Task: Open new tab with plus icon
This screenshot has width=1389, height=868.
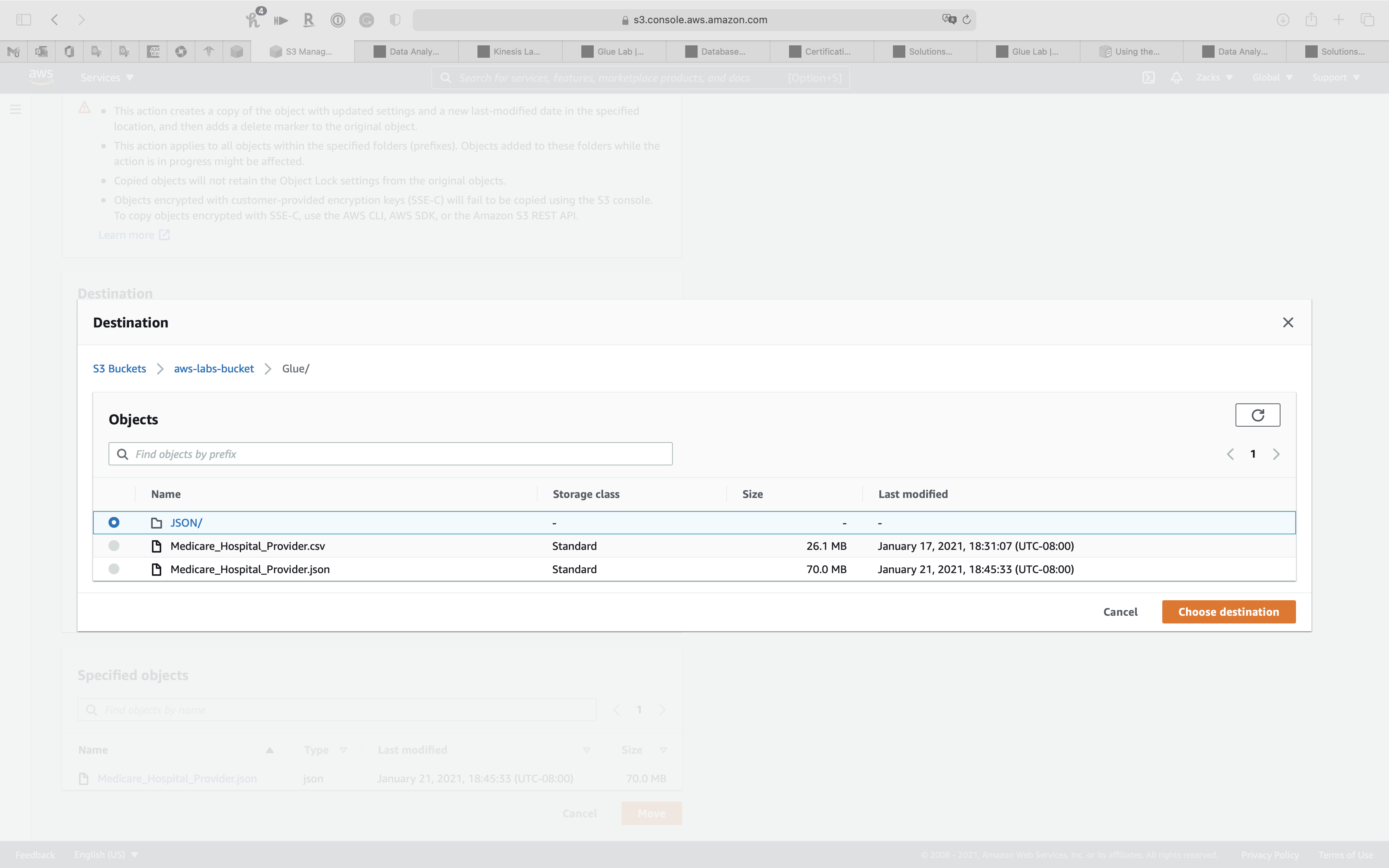Action: coord(1339,19)
